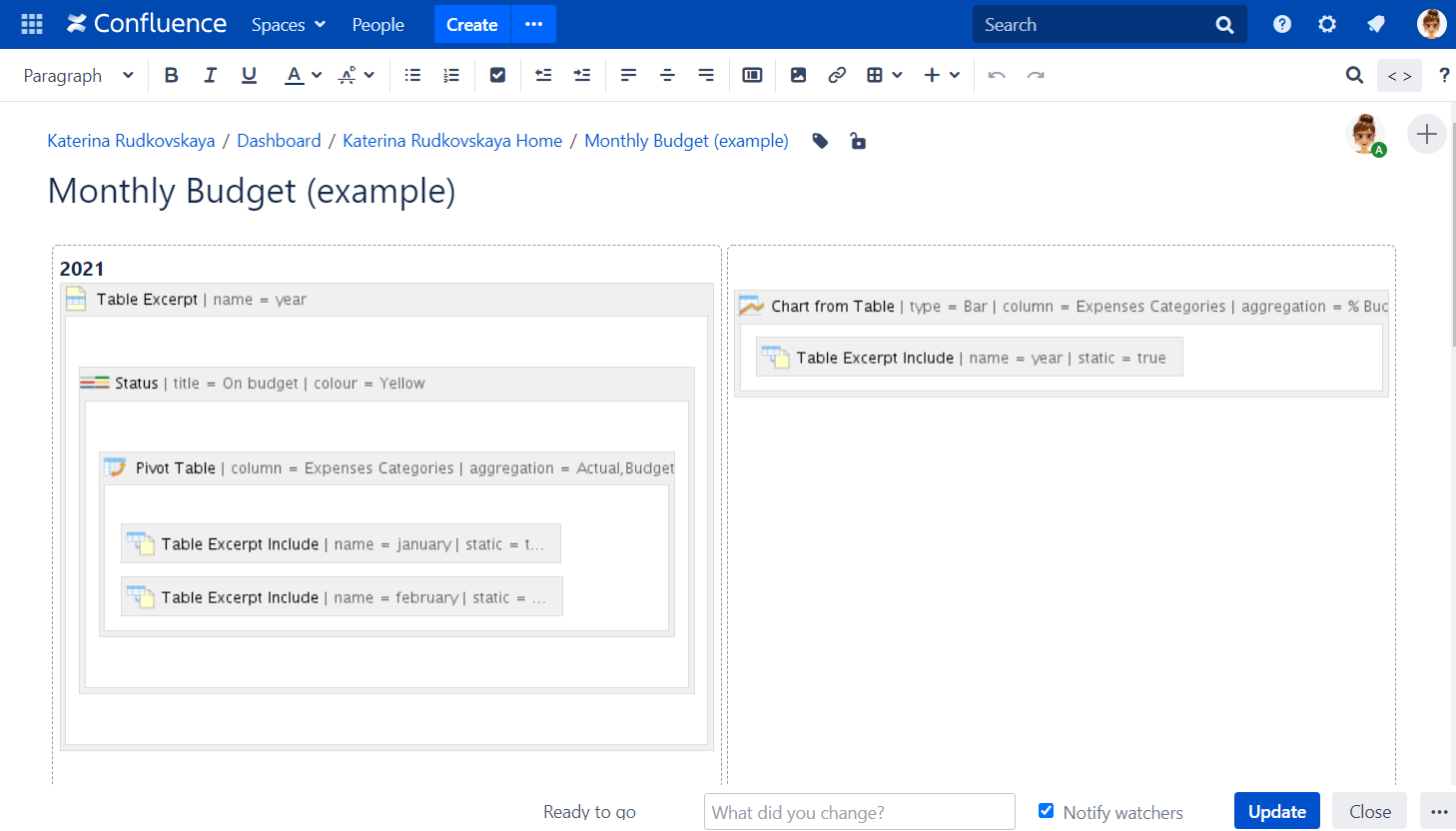Open the People menu item
This screenshot has width=1456, height=831.
click(x=377, y=25)
